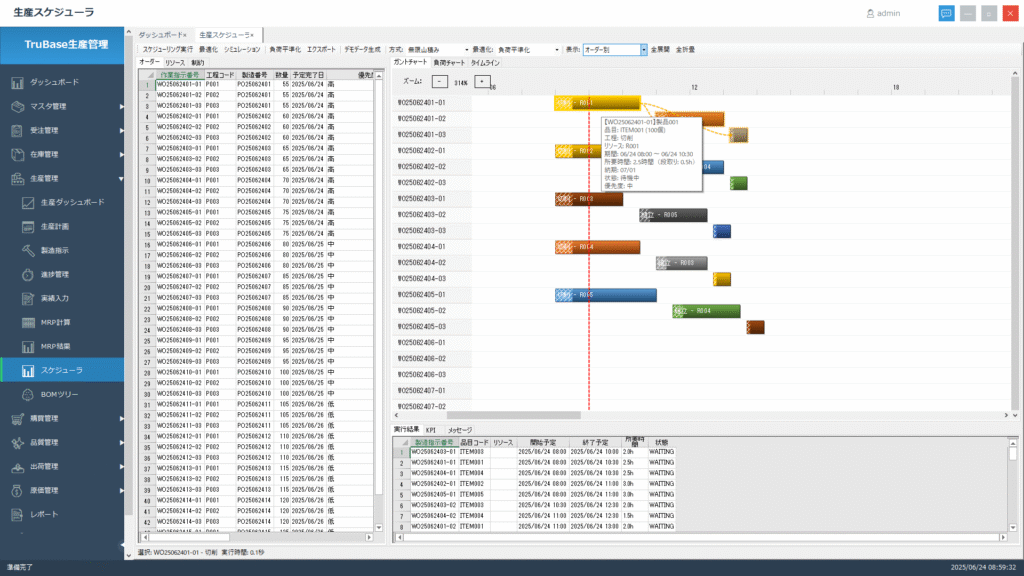Click the 在庫管理 sidebar icon
This screenshot has height=576, width=1024.
18,155
